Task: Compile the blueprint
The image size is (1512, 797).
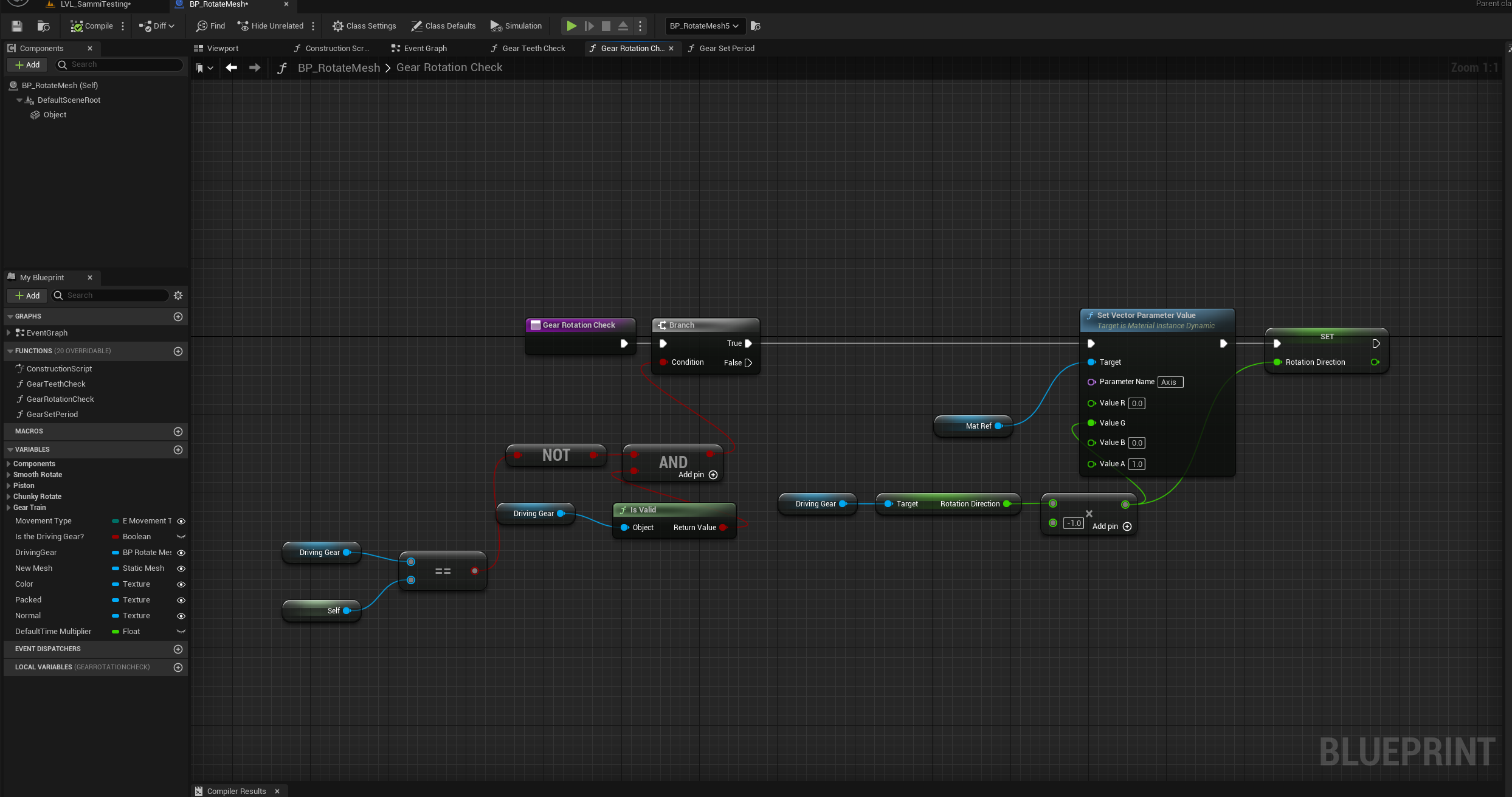Action: click(x=91, y=26)
